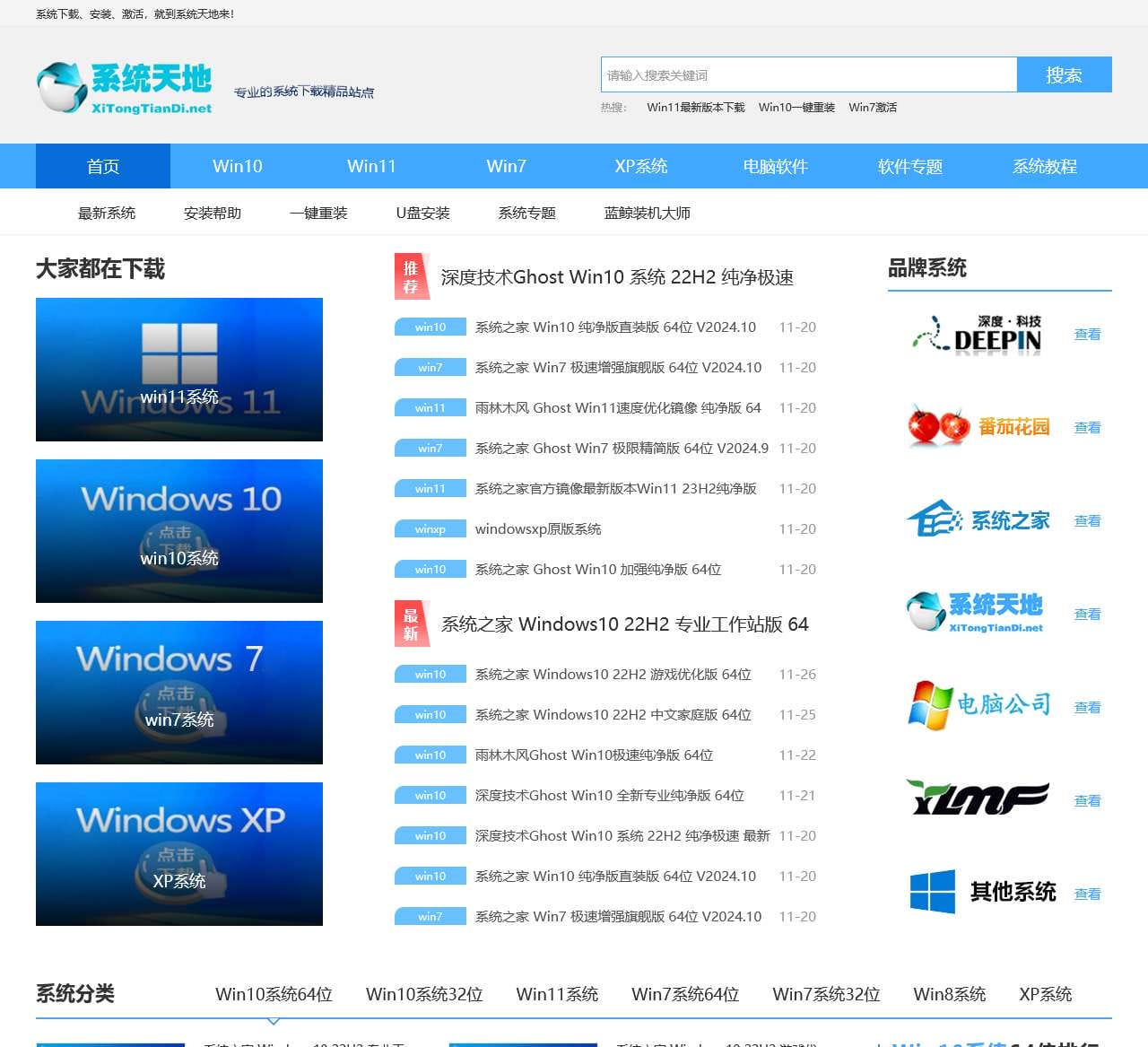Click 查看 next to 电脑公司
The width and height of the screenshot is (1148, 1047).
(1088, 708)
